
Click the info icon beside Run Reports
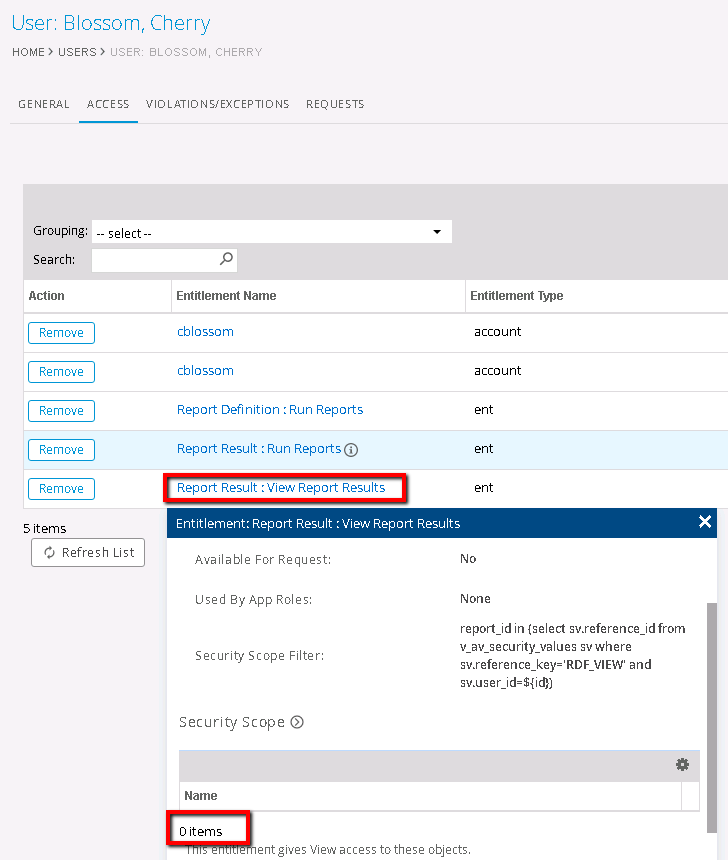pos(351,450)
